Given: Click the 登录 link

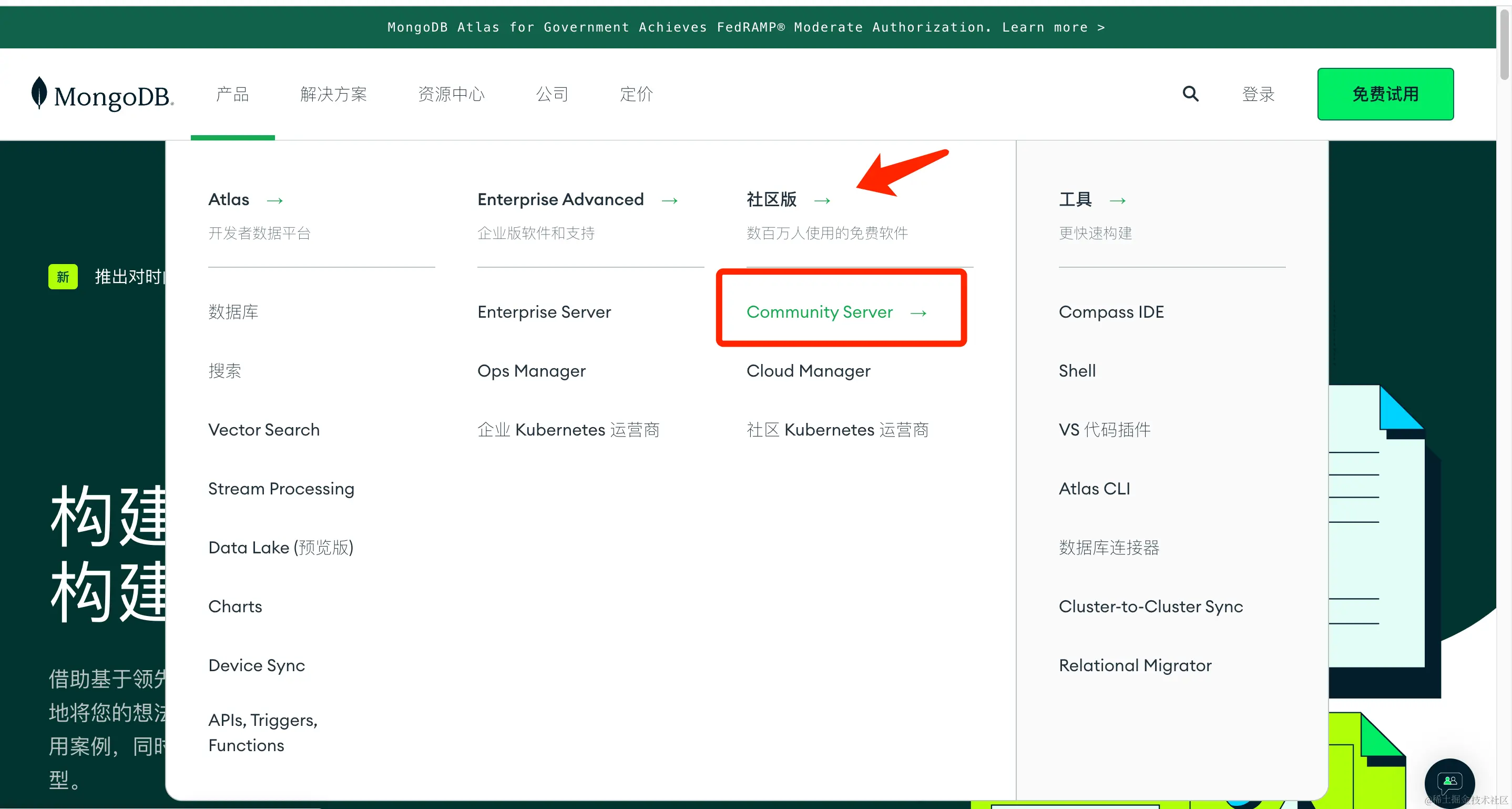Looking at the screenshot, I should (x=1258, y=94).
